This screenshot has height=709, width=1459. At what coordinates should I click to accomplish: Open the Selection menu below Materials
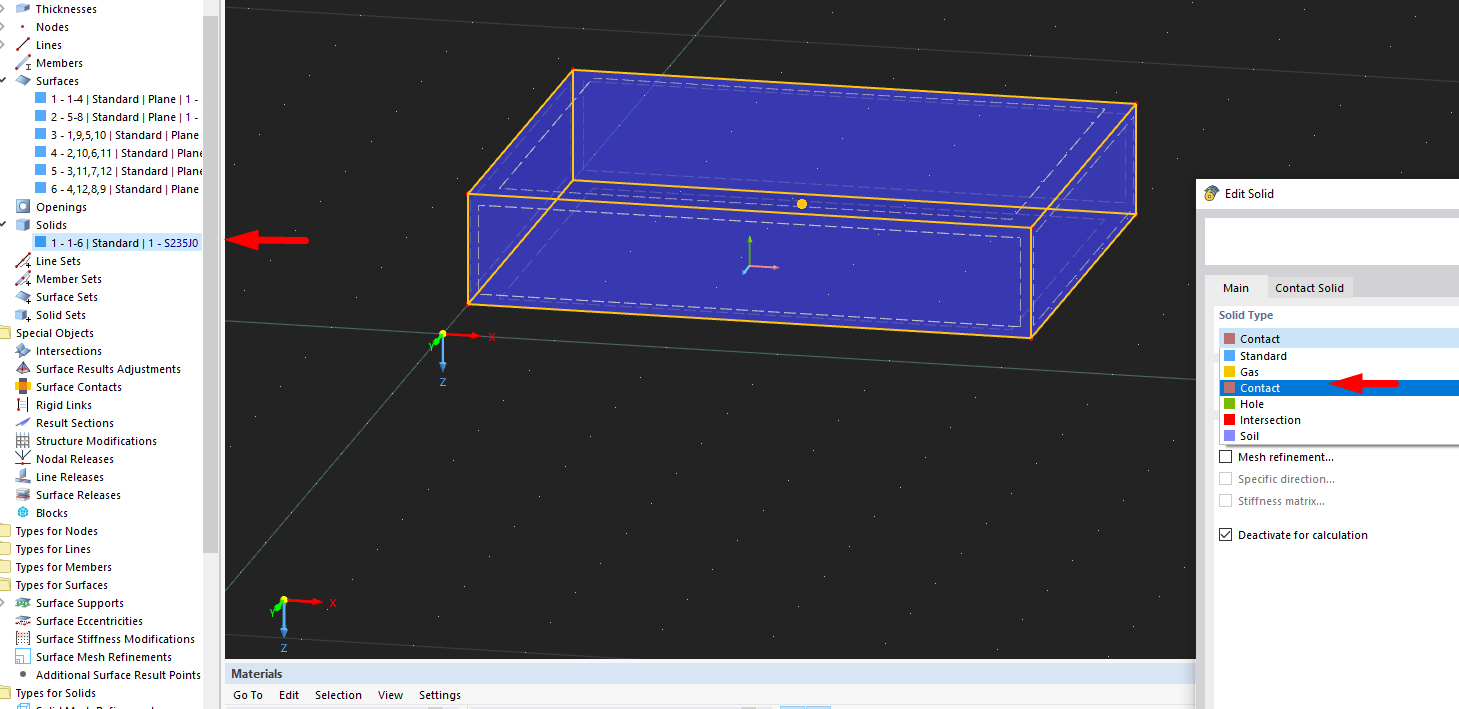338,694
